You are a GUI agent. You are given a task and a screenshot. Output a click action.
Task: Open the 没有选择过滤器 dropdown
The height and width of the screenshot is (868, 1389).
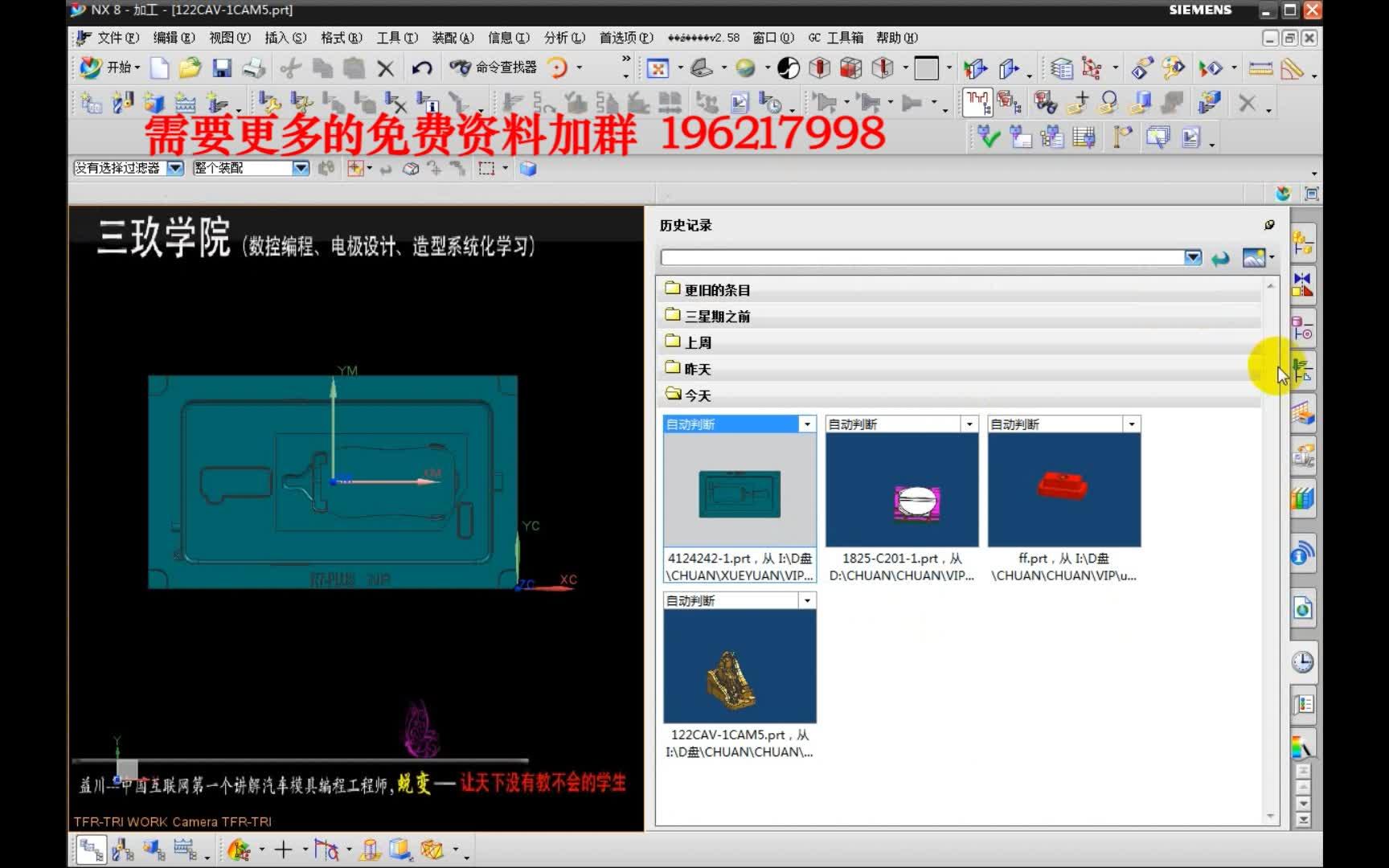(175, 168)
